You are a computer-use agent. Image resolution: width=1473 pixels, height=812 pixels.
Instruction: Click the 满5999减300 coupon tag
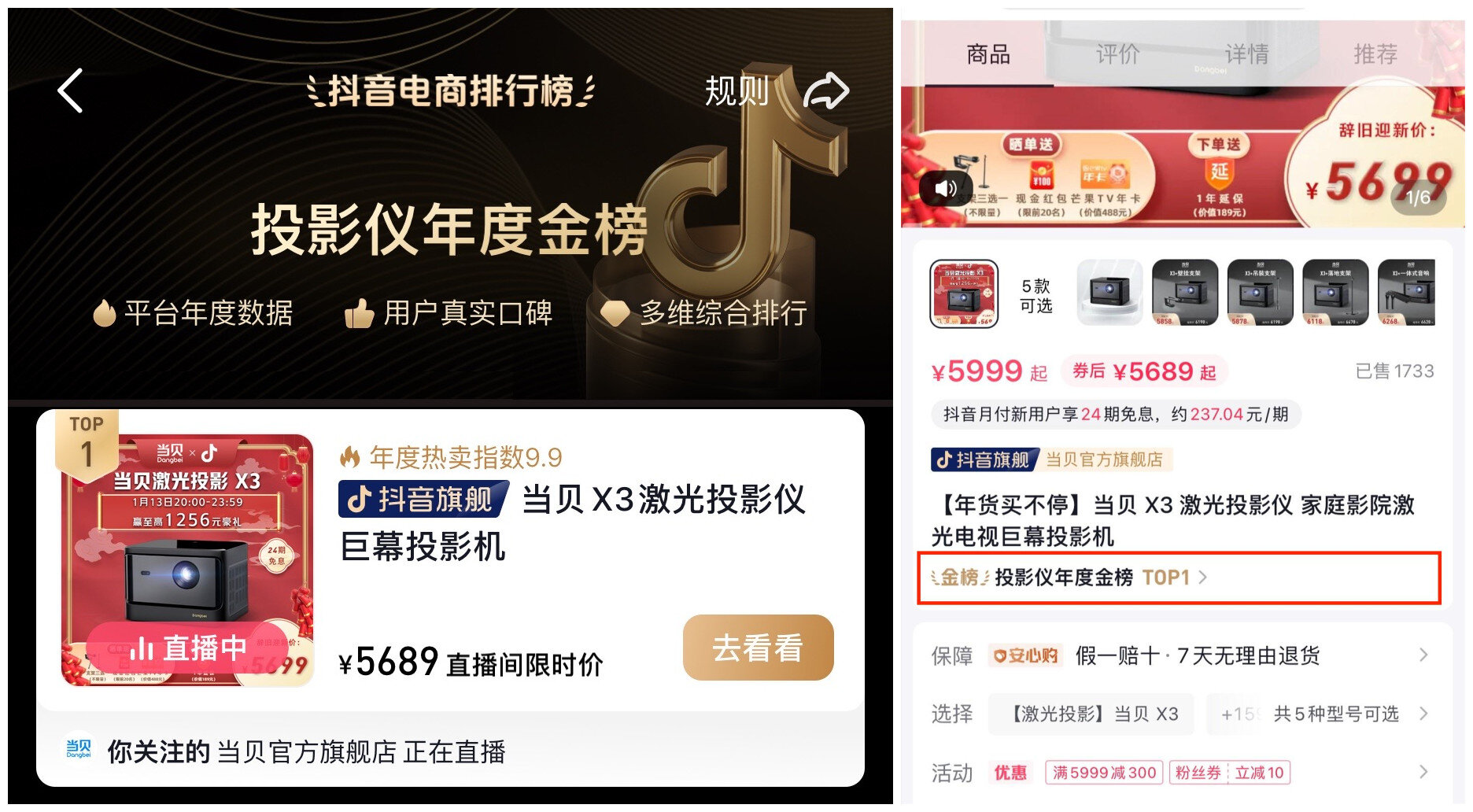(1104, 773)
